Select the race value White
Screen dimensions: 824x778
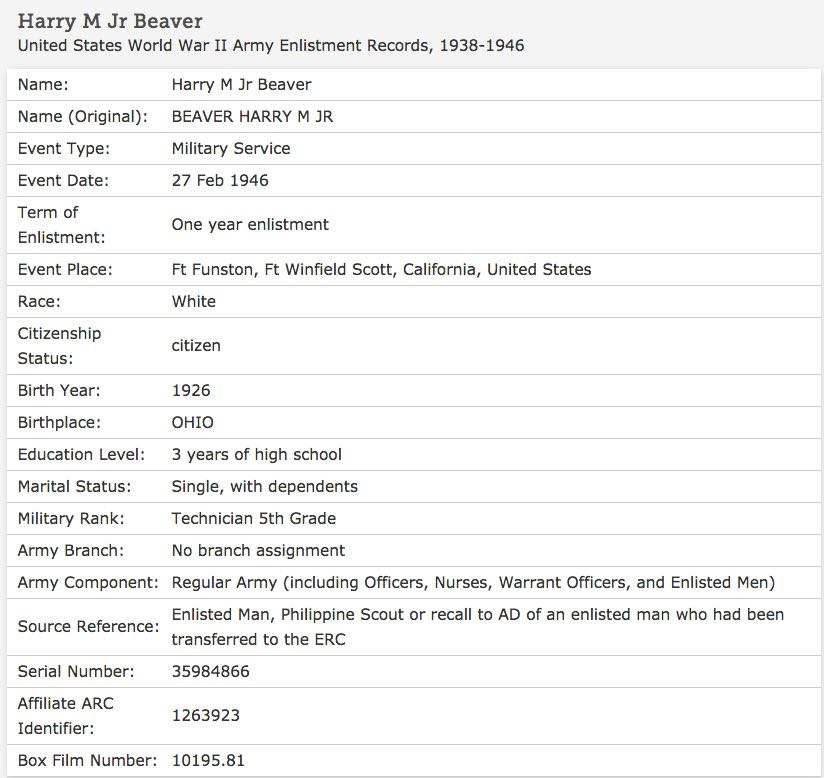tap(194, 302)
